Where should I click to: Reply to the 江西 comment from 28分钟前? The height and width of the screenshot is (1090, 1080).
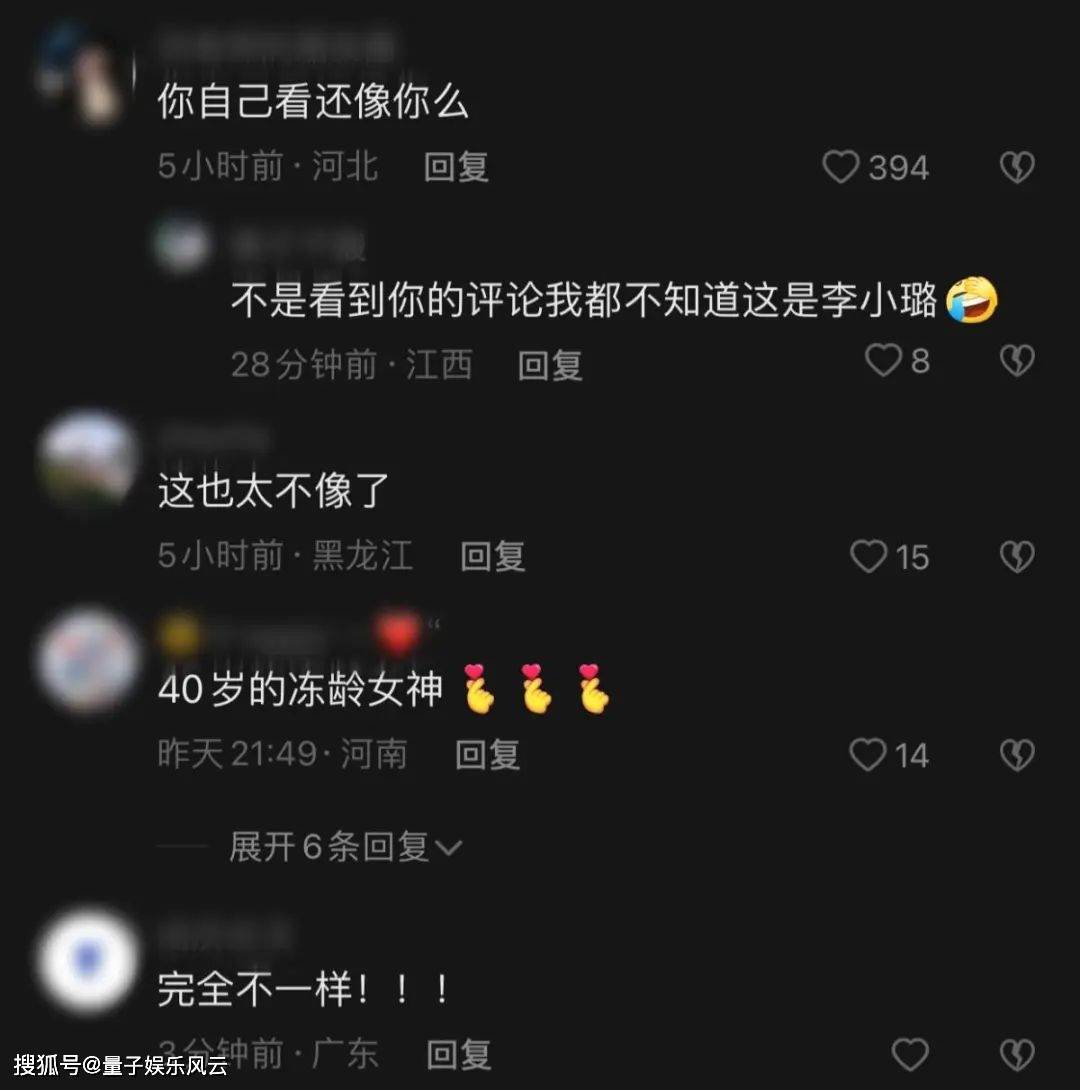pyautogui.click(x=550, y=366)
